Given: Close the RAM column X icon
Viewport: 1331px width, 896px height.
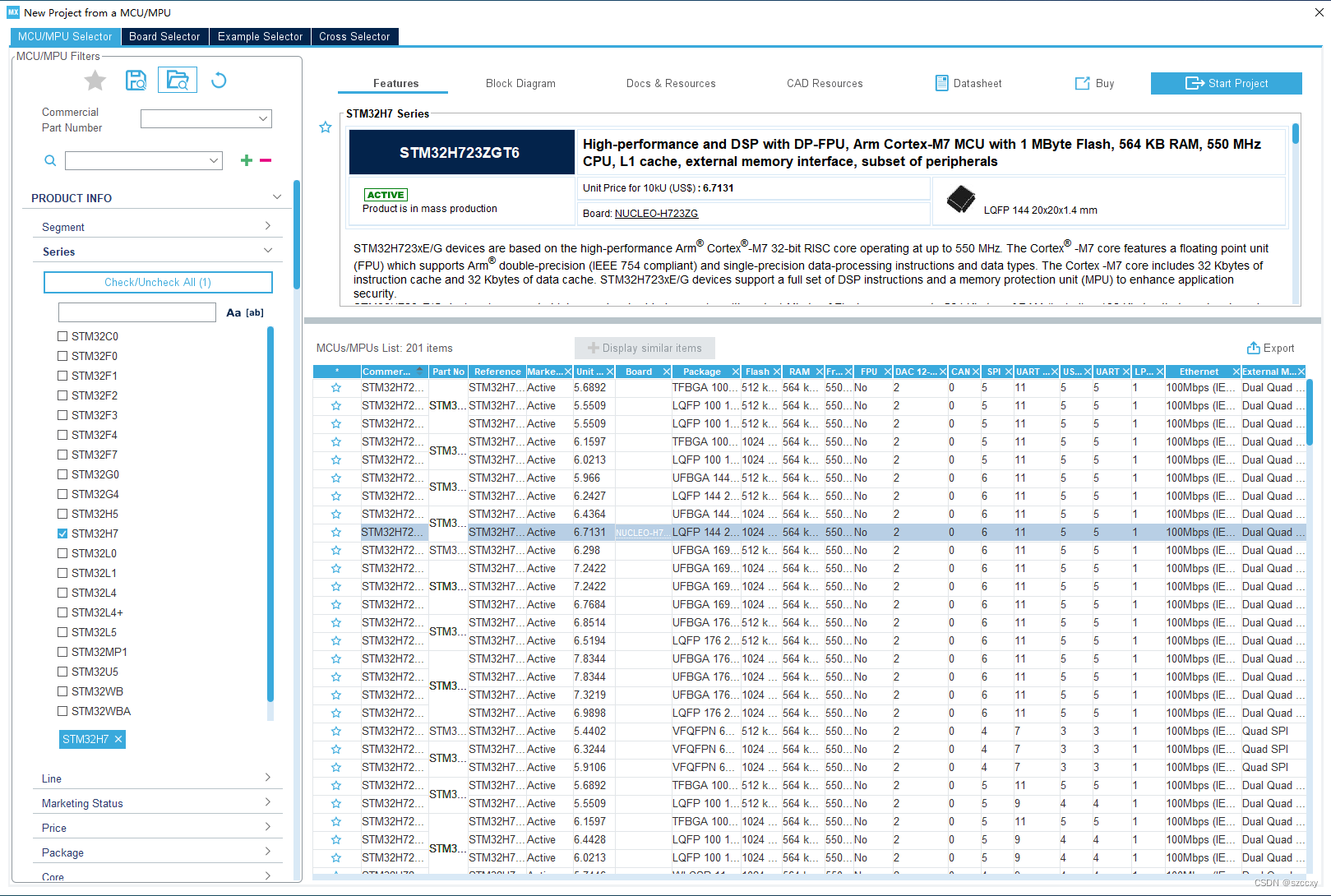Looking at the screenshot, I should (x=819, y=372).
